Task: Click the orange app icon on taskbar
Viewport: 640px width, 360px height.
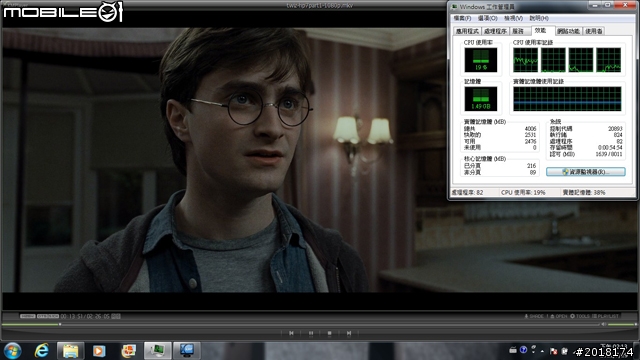Action: coord(128,351)
